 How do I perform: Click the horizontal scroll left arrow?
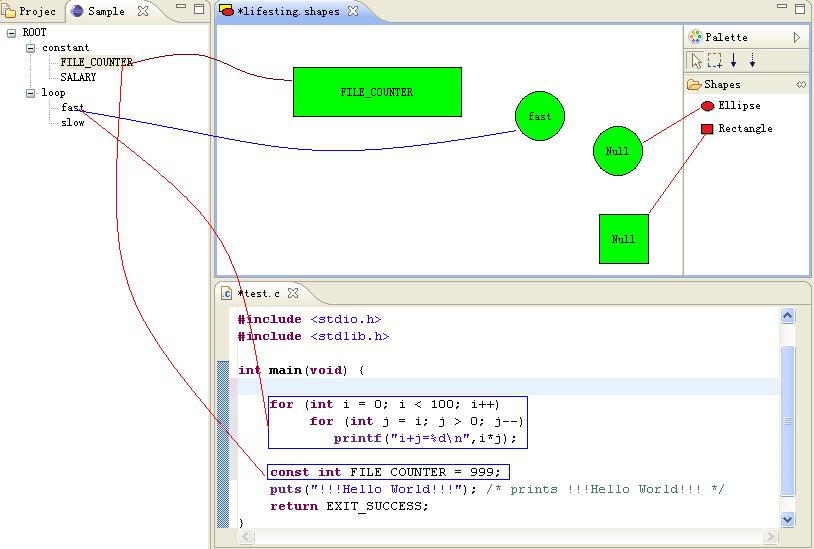(x=246, y=537)
